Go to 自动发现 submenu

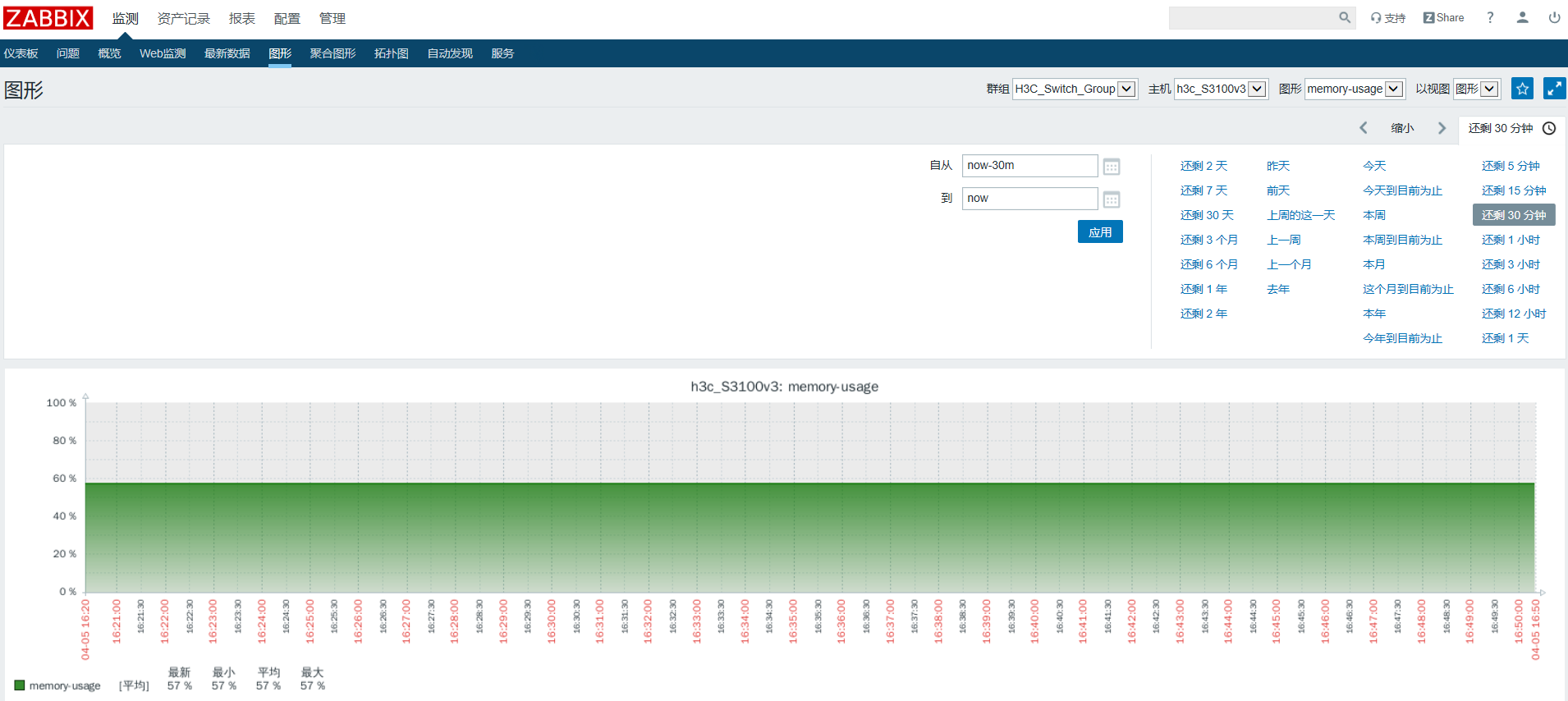450,53
